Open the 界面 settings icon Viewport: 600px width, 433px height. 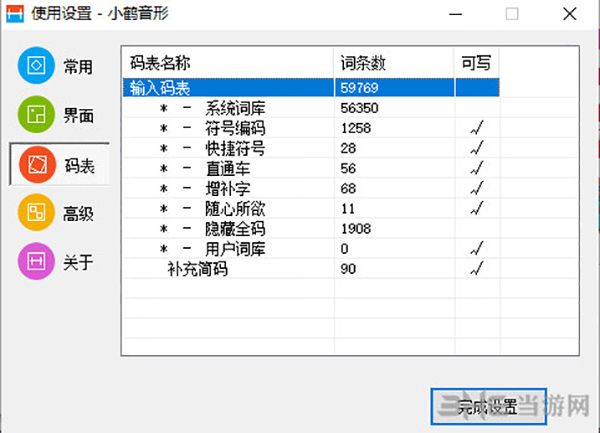pos(36,114)
